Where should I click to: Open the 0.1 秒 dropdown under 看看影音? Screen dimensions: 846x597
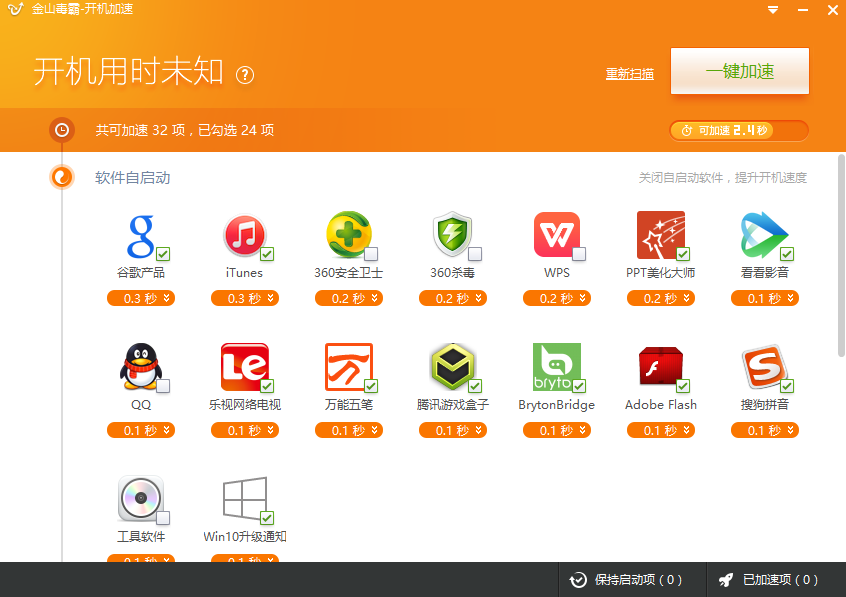[x=765, y=298]
